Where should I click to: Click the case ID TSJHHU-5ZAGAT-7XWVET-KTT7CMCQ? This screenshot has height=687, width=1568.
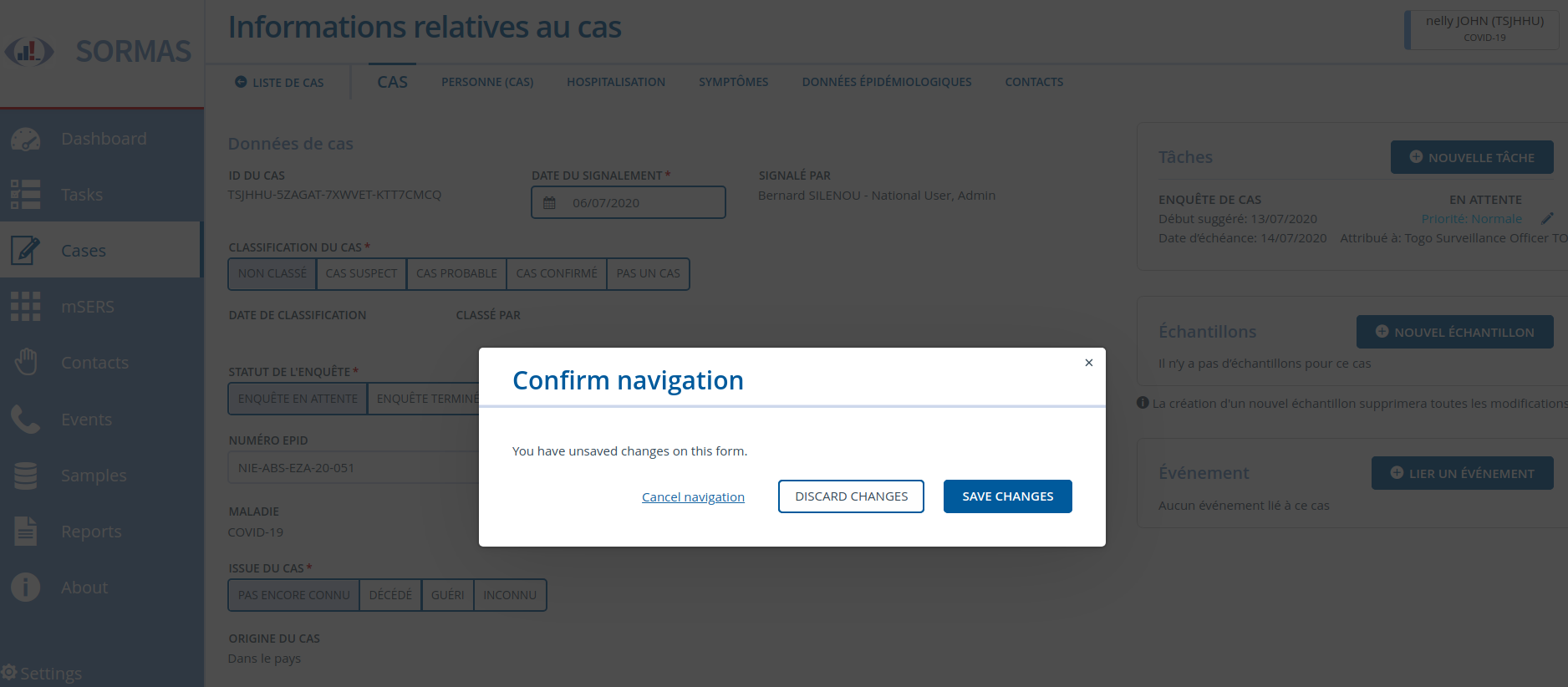[x=334, y=195]
